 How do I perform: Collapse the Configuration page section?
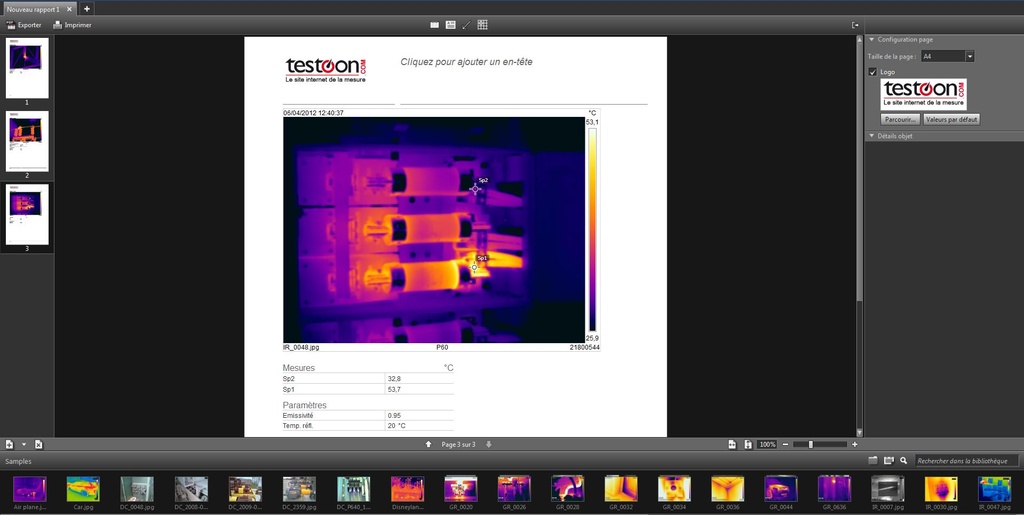tap(871, 40)
